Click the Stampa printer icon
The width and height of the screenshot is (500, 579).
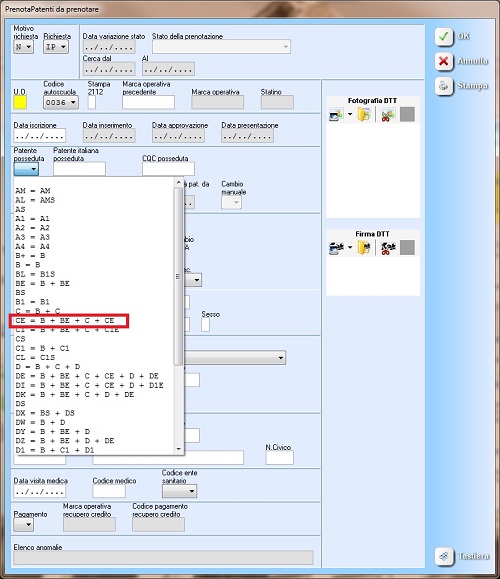click(x=444, y=86)
